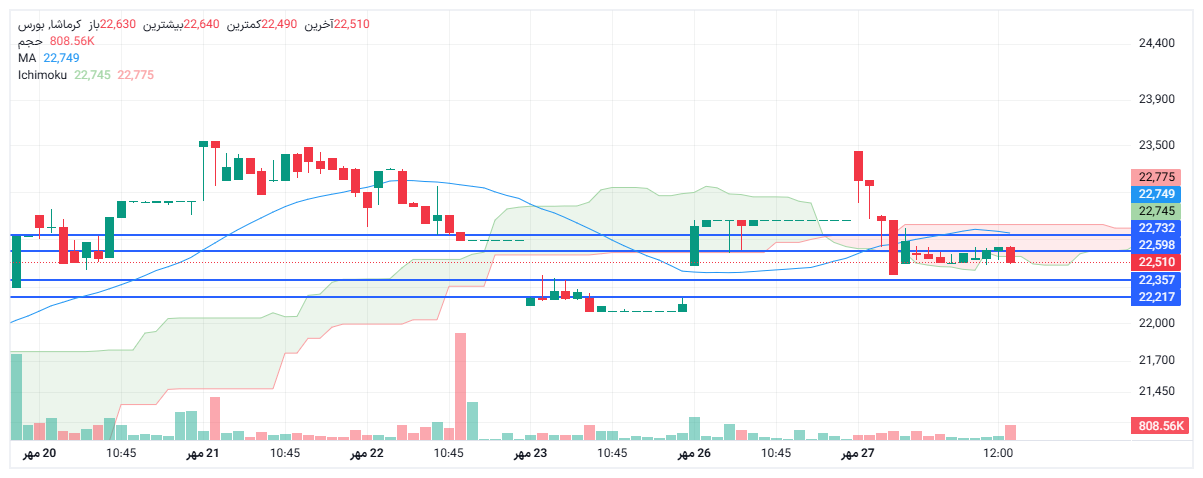Select the 22,732 horizontal line price label
The width and height of the screenshot is (1203, 478).
tap(1157, 228)
